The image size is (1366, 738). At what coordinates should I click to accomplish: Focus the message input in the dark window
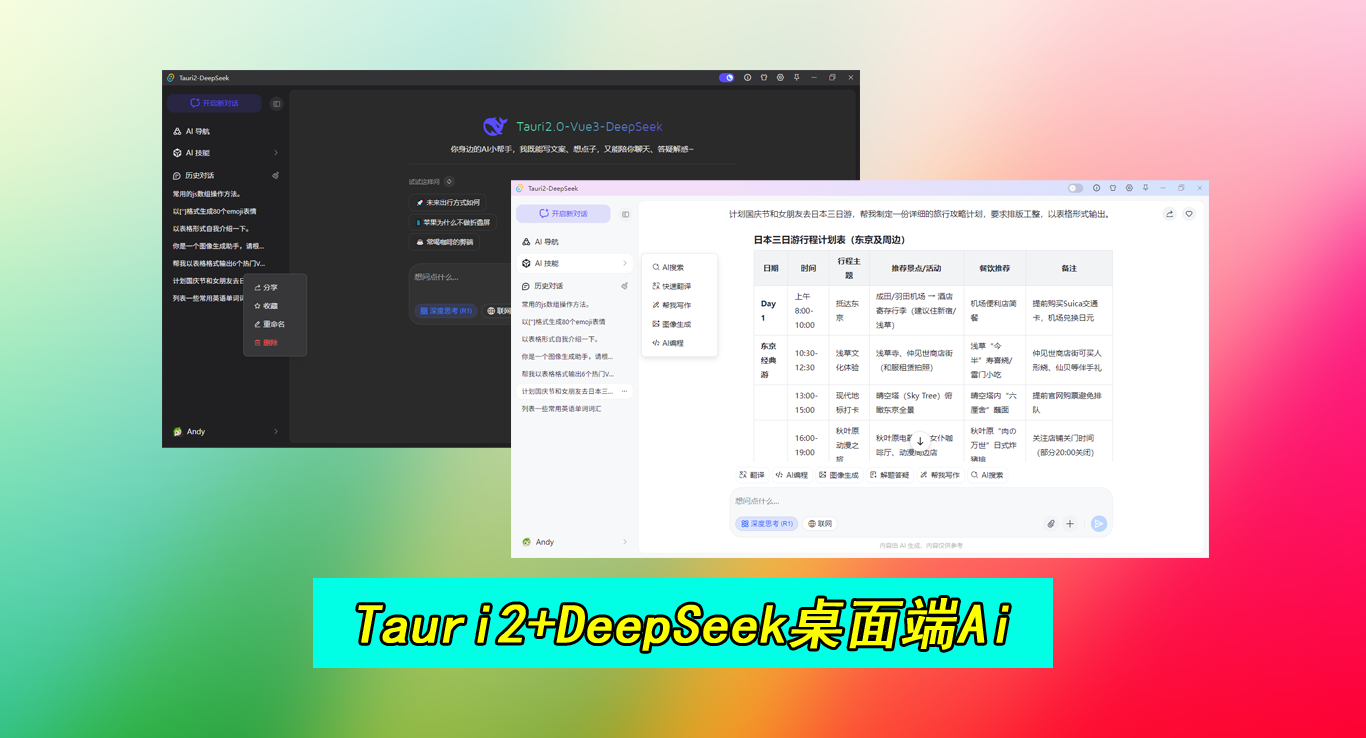pos(460,278)
